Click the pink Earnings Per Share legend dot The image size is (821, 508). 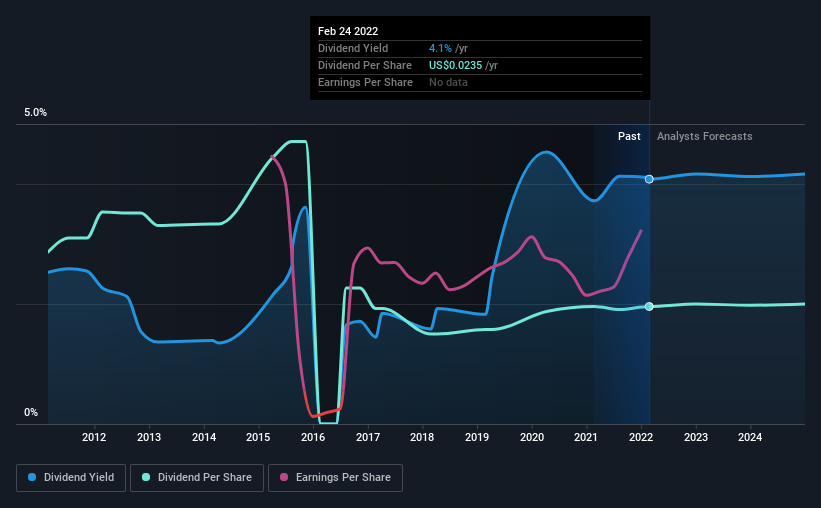point(284,477)
